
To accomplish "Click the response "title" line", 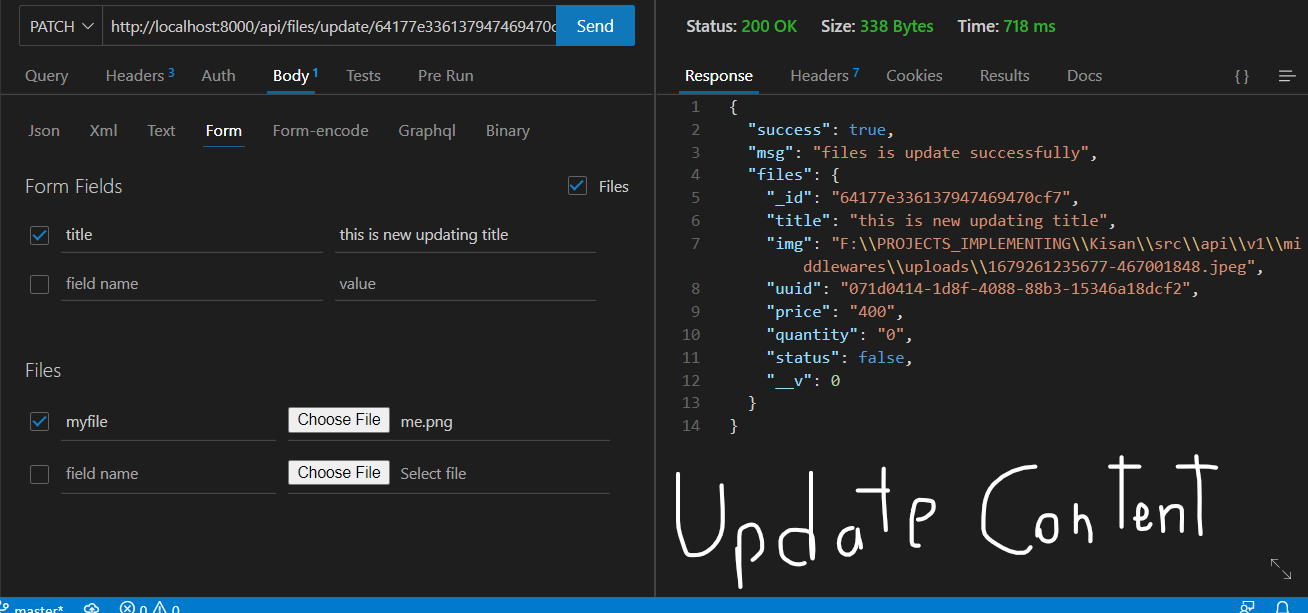I will pos(940,220).
